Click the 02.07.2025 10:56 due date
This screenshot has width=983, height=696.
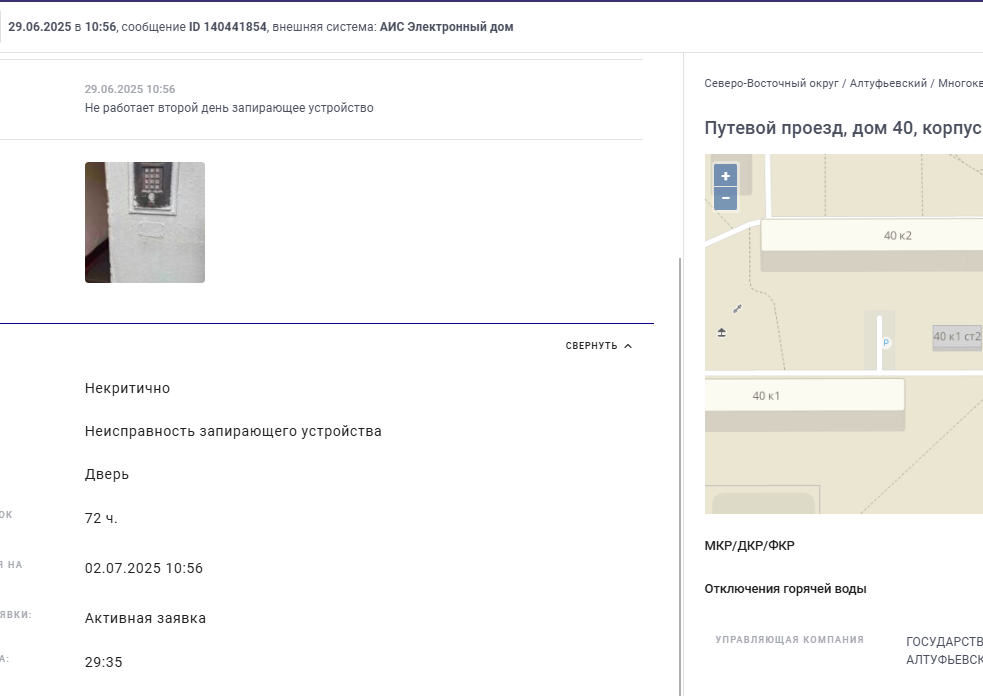click(144, 568)
